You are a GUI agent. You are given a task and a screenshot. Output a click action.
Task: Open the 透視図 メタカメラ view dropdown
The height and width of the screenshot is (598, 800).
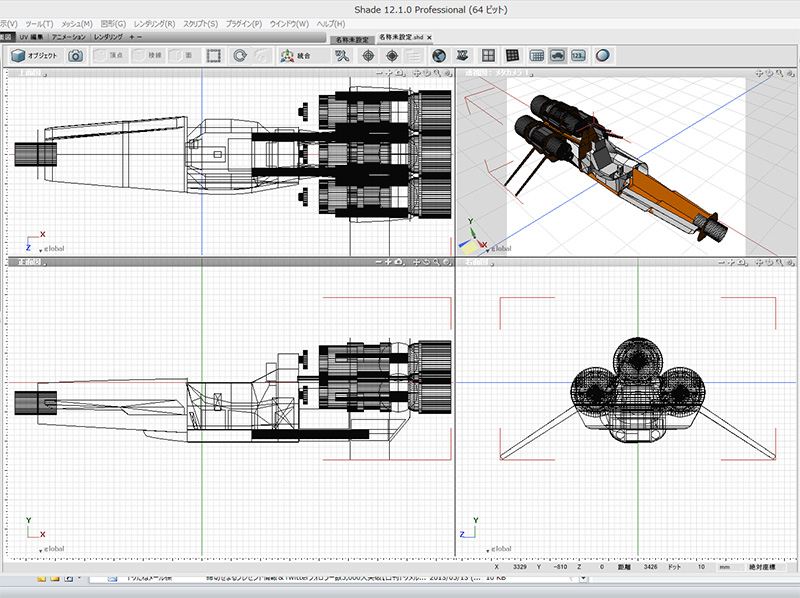pos(499,73)
